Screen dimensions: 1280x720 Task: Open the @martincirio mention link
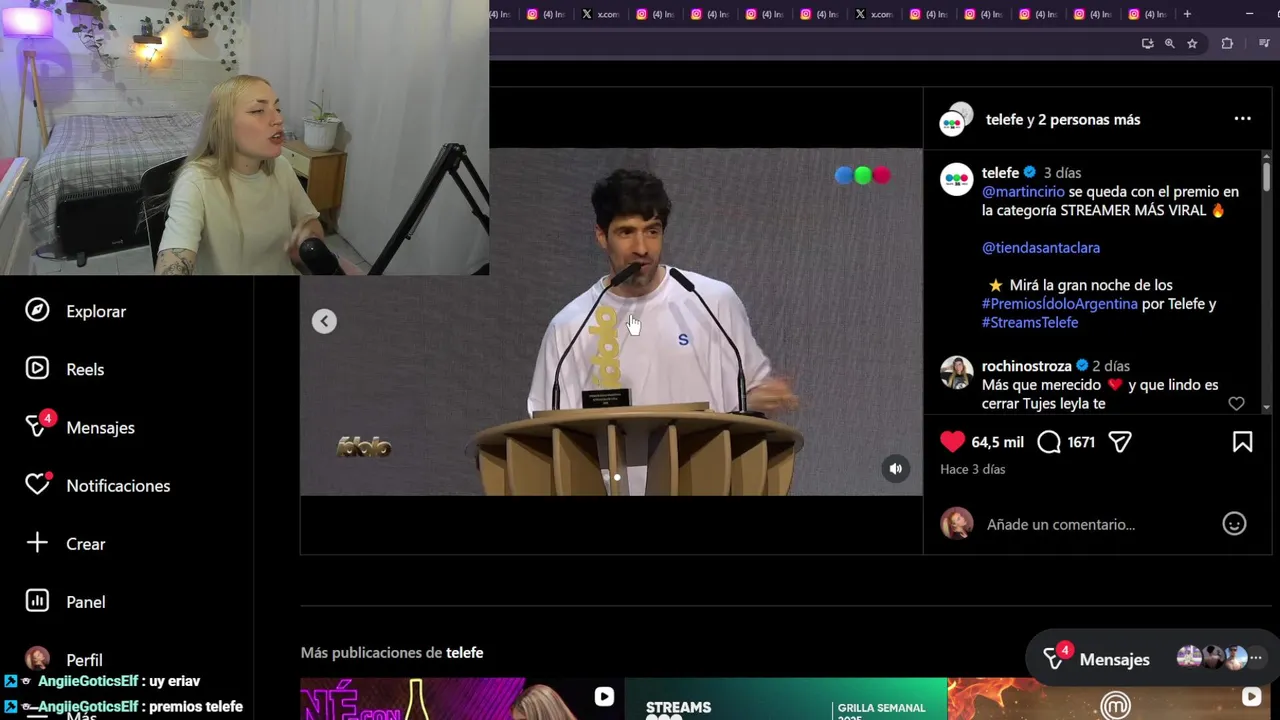(1023, 191)
